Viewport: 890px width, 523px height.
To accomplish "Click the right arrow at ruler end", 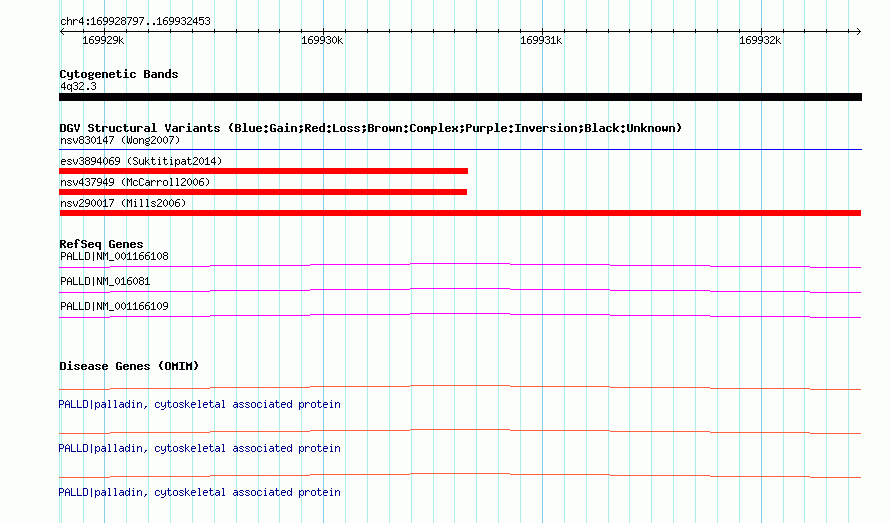I will [x=858, y=31].
